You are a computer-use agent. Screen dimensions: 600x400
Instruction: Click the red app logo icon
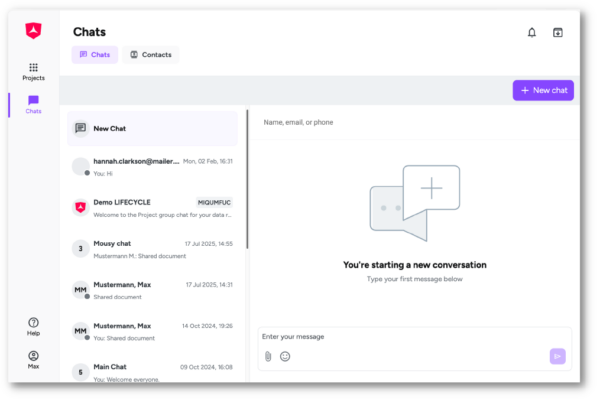pyautogui.click(x=33, y=31)
